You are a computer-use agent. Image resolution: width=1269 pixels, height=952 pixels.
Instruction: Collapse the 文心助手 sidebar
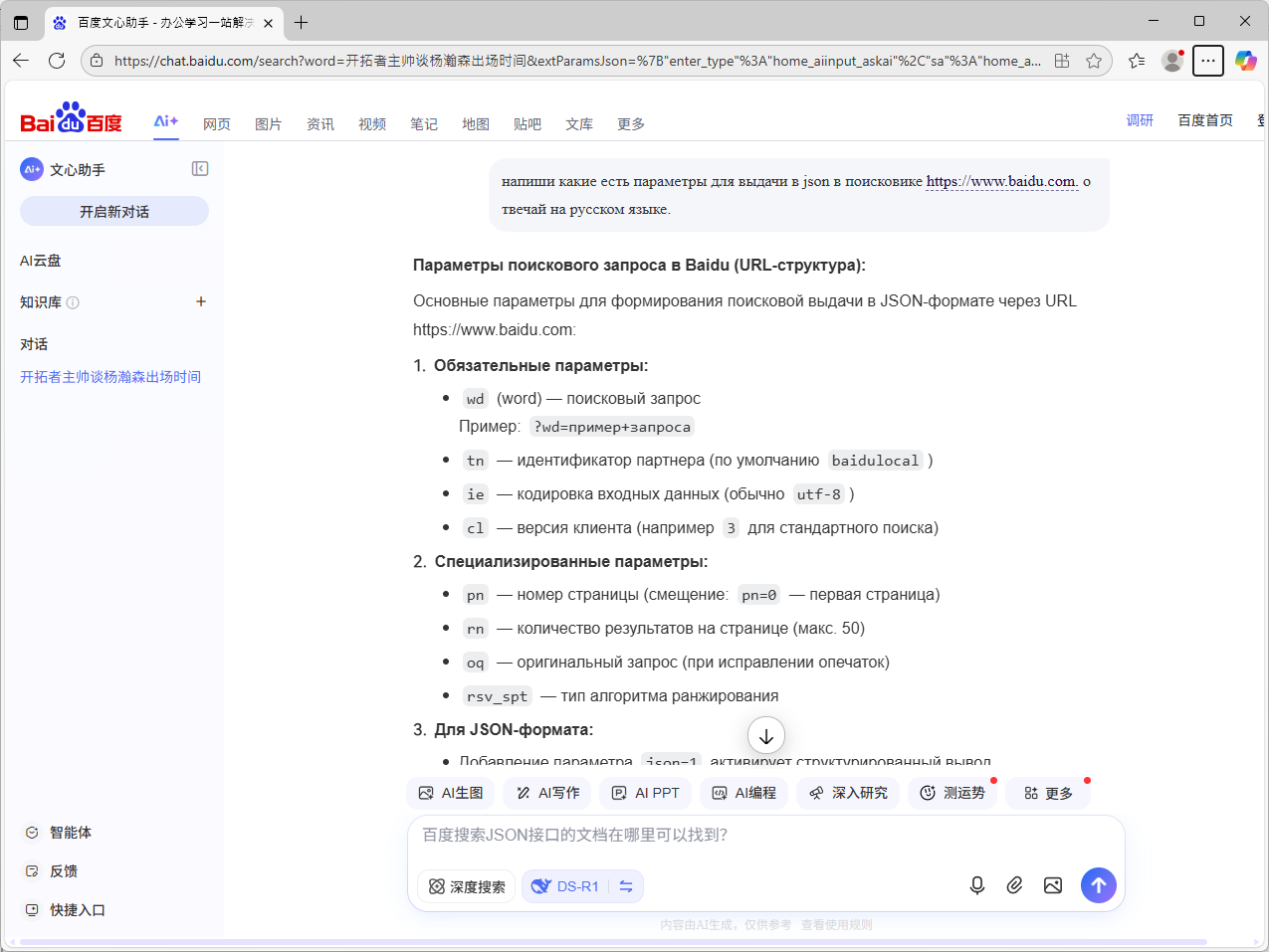click(200, 168)
